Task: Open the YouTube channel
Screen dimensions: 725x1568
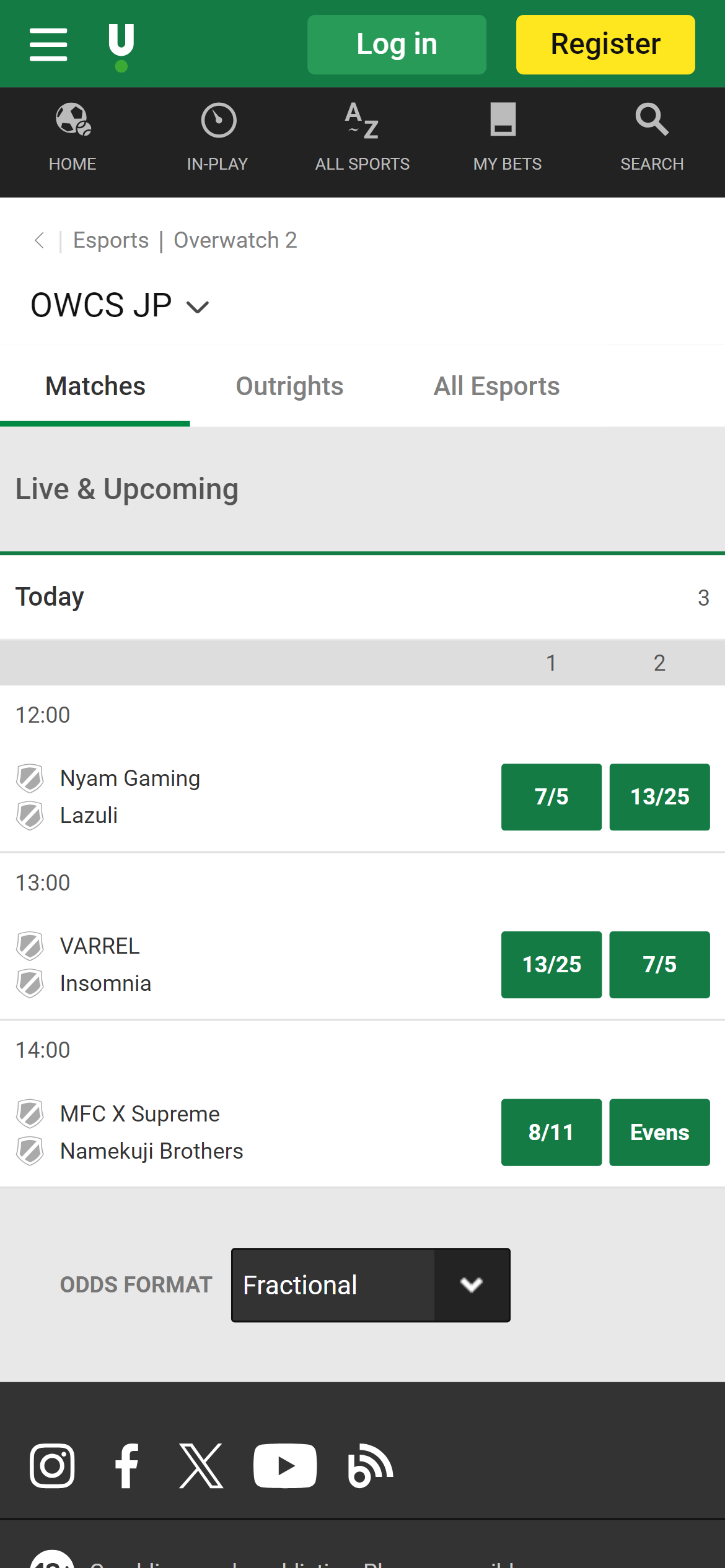Action: click(x=285, y=1466)
